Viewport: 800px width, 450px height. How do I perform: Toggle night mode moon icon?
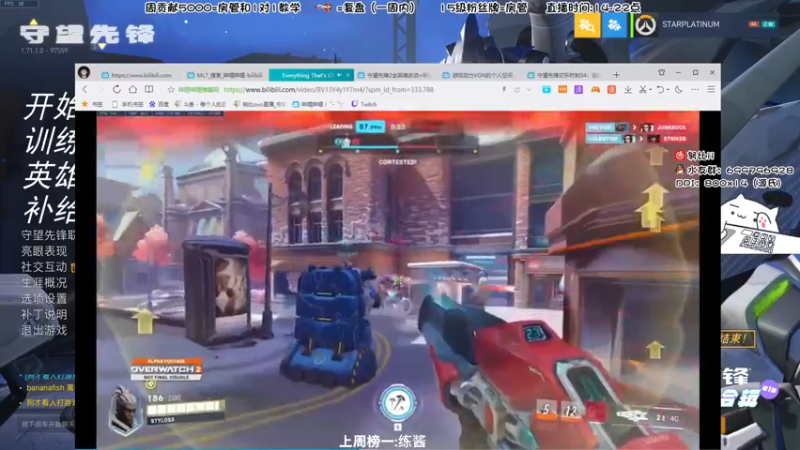tap(679, 89)
